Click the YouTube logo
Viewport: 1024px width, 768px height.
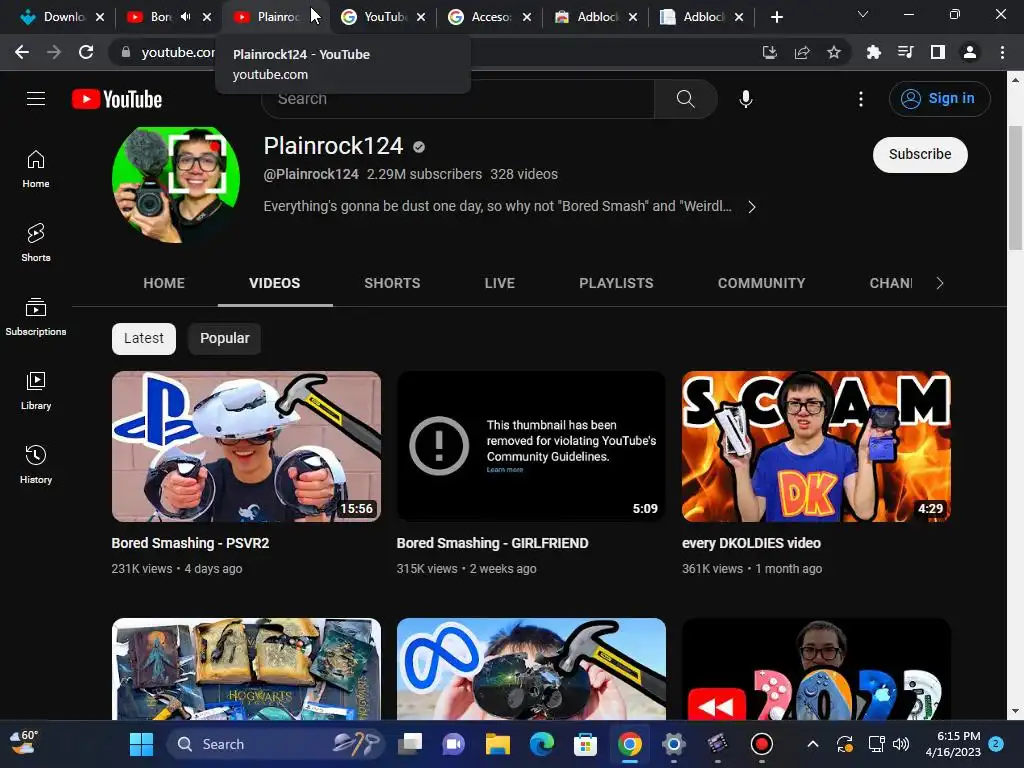pos(117,99)
